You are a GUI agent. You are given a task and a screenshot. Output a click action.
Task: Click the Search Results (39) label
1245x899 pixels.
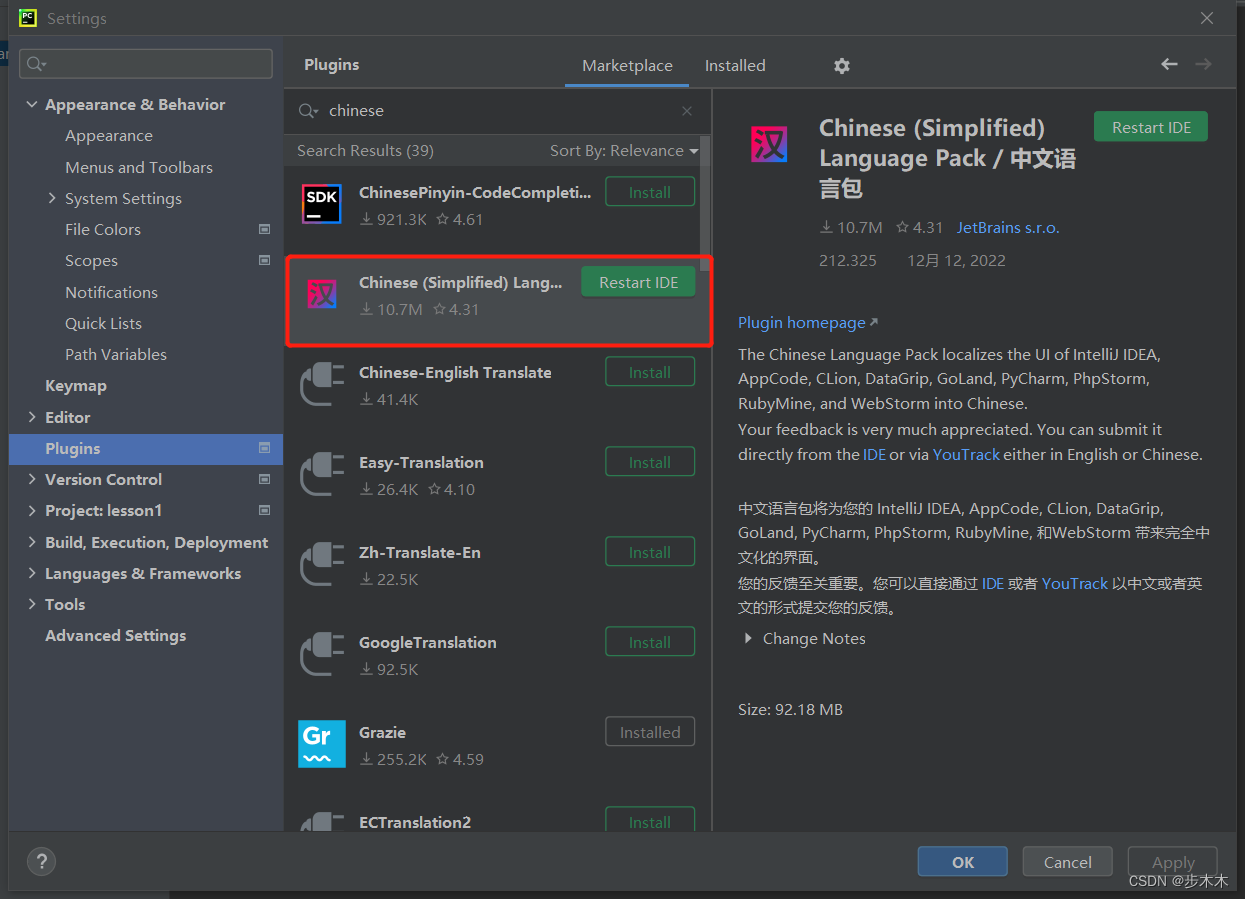click(365, 151)
